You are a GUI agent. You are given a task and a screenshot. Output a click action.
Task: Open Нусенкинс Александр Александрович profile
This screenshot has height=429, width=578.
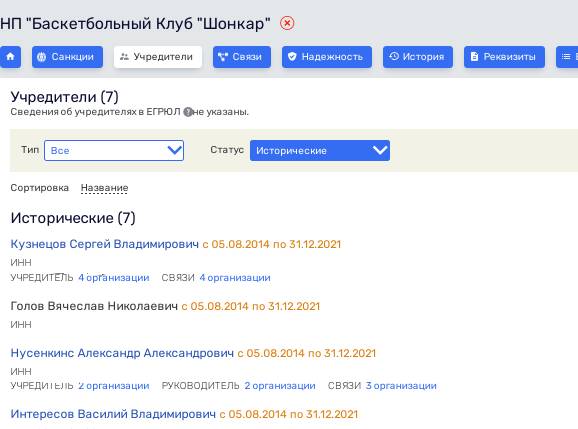pos(122,353)
